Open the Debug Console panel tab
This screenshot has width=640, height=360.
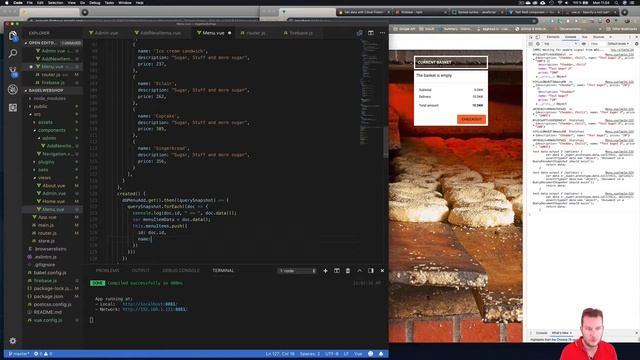click(181, 271)
